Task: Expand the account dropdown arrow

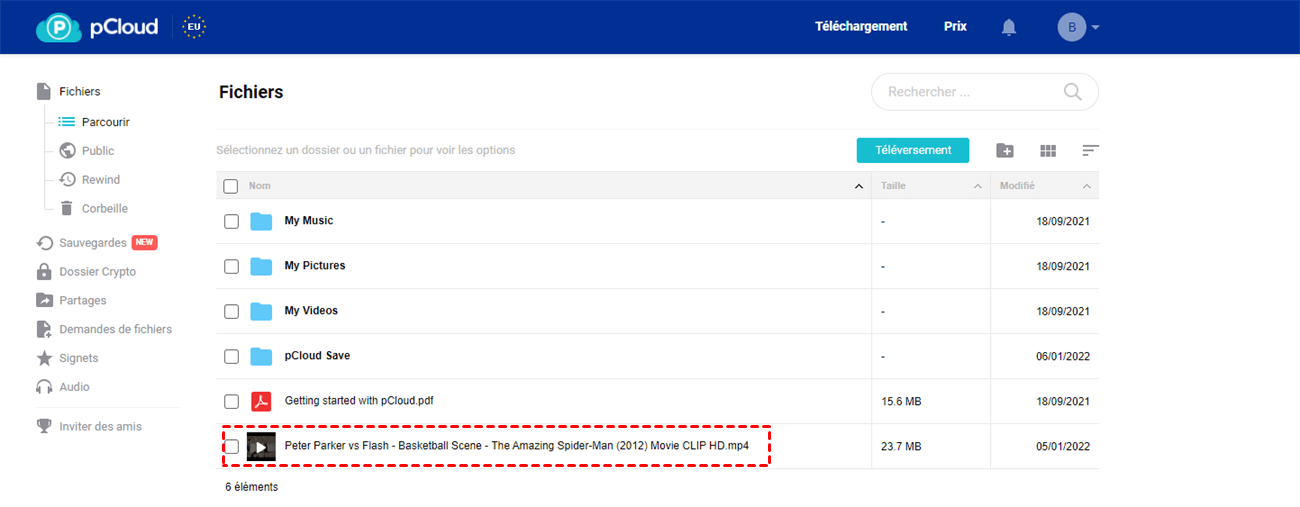Action: pos(1096,27)
